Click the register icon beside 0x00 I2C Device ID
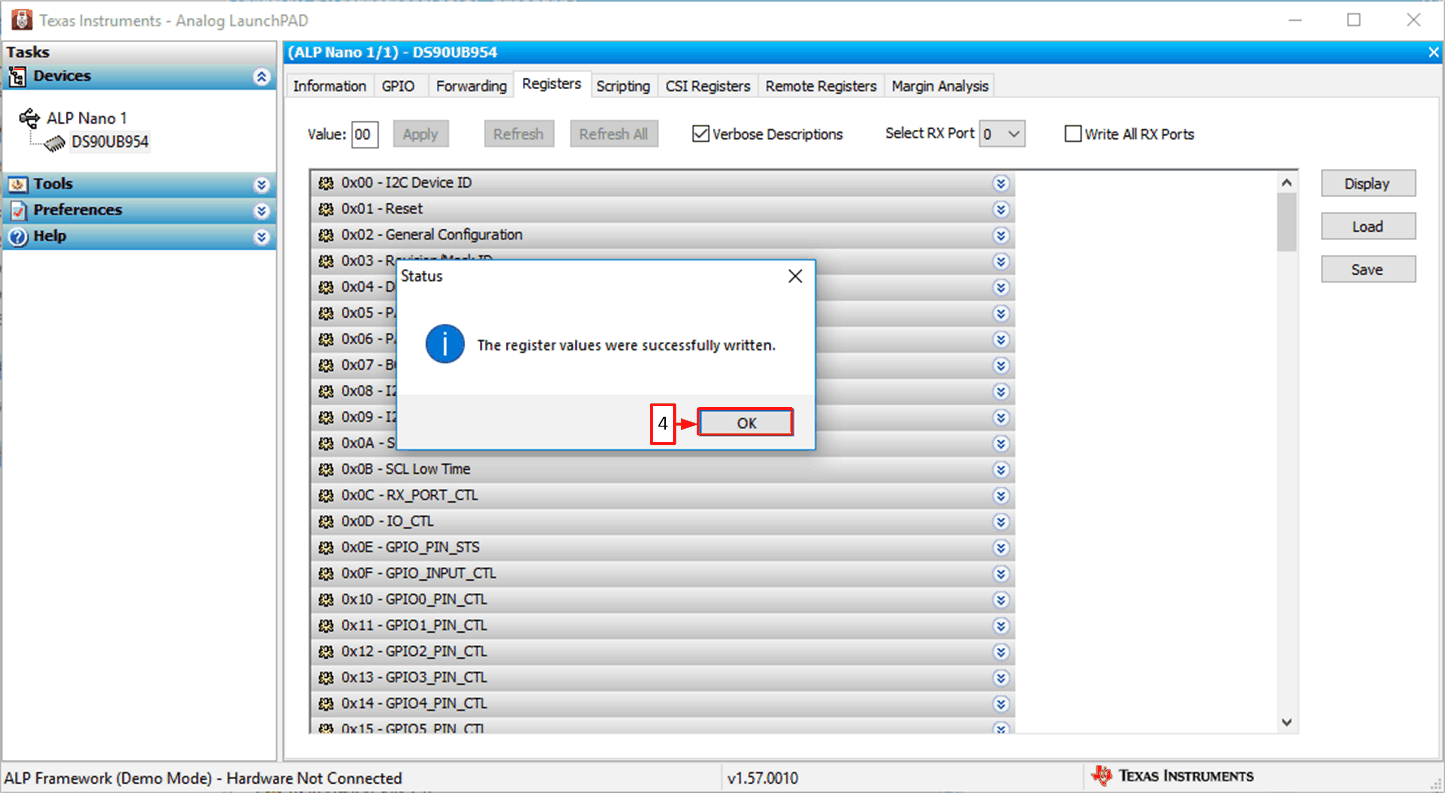The height and width of the screenshot is (793, 1445). tap(326, 182)
